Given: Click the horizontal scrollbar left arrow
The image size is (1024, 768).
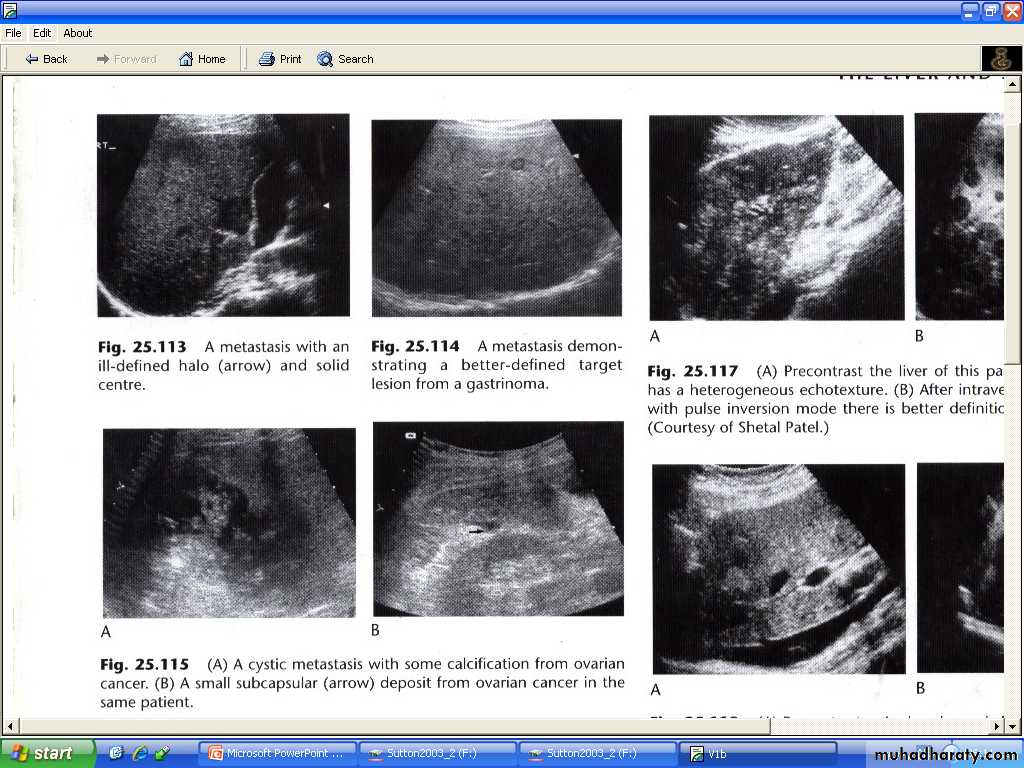Looking at the screenshot, I should pyautogui.click(x=12, y=726).
